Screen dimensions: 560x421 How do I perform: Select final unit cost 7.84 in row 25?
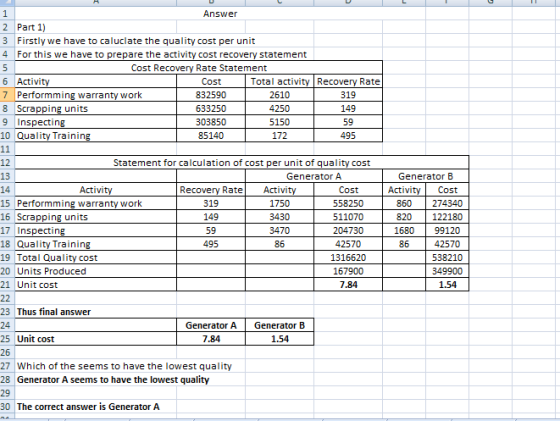(x=211, y=339)
